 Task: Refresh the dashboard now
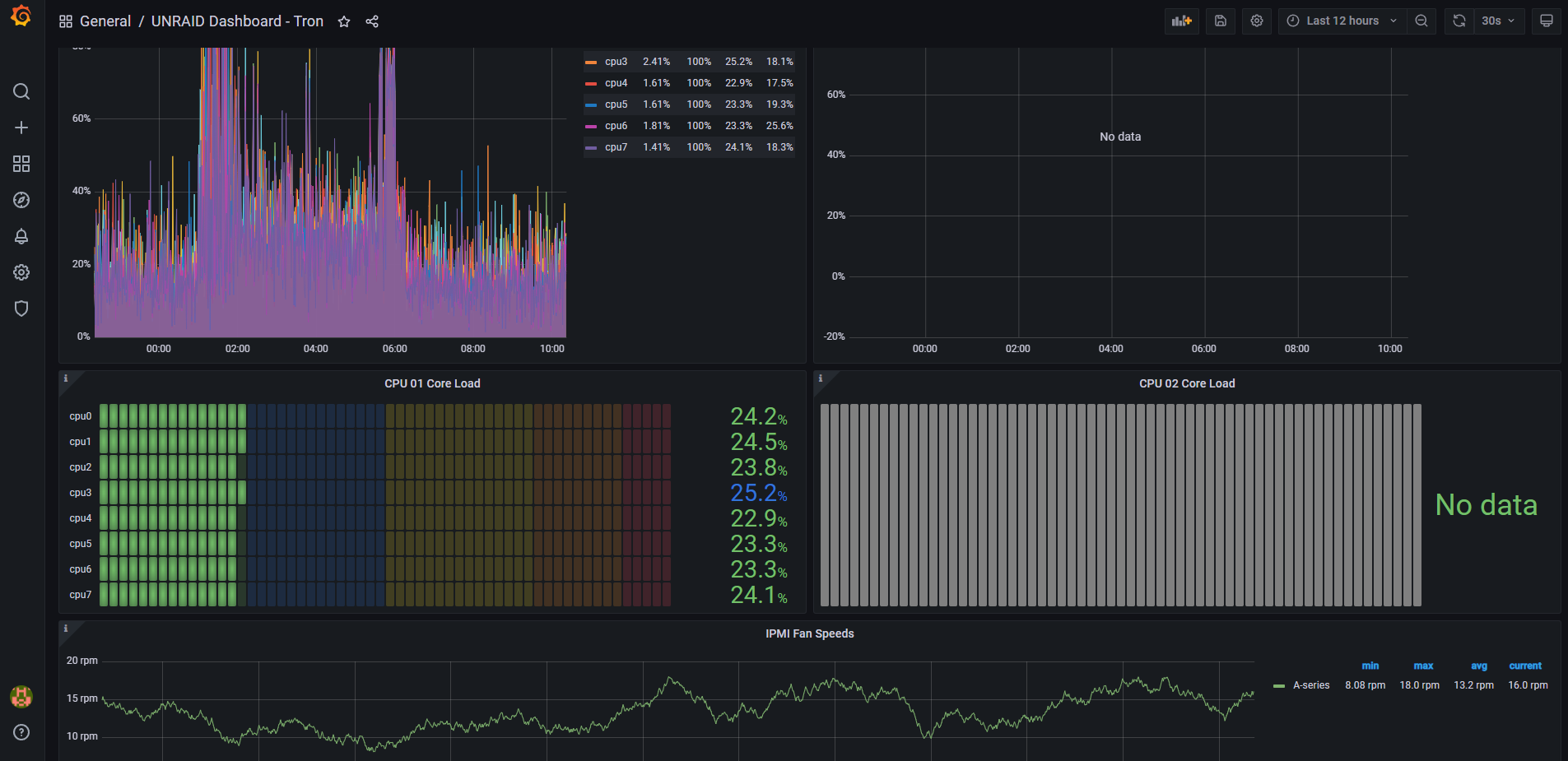pyautogui.click(x=1459, y=21)
